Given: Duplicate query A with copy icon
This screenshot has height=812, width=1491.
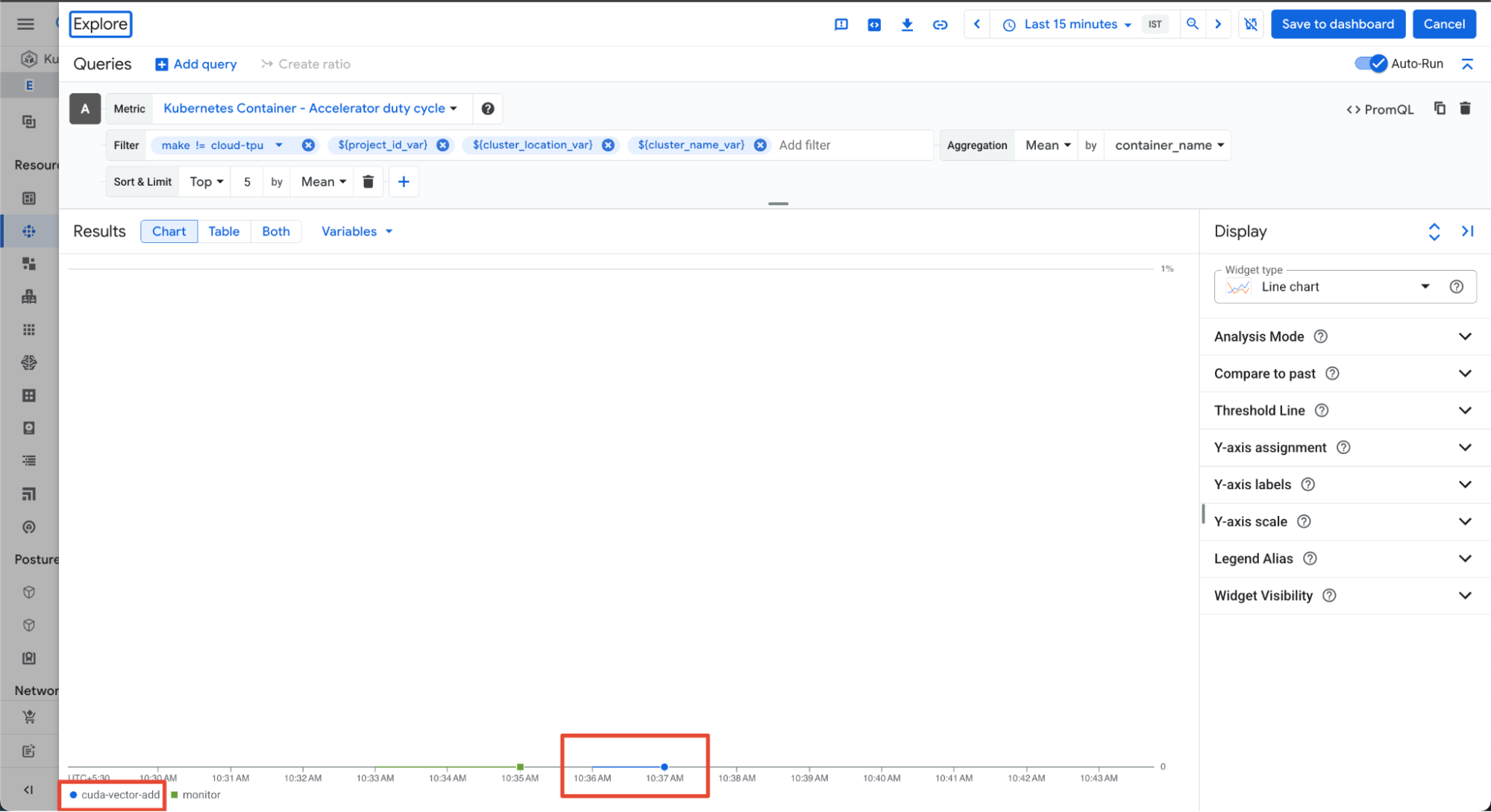Looking at the screenshot, I should pyautogui.click(x=1440, y=109).
